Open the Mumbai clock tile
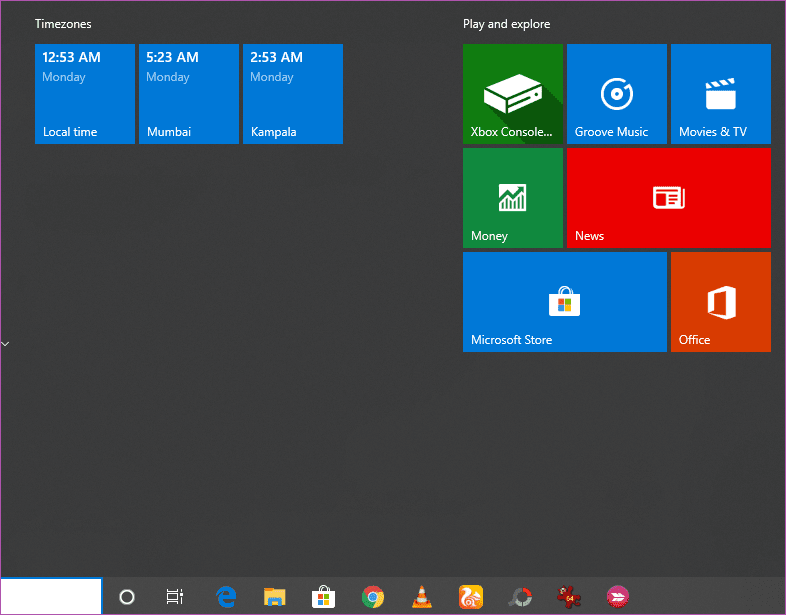786x615 pixels. coord(189,94)
